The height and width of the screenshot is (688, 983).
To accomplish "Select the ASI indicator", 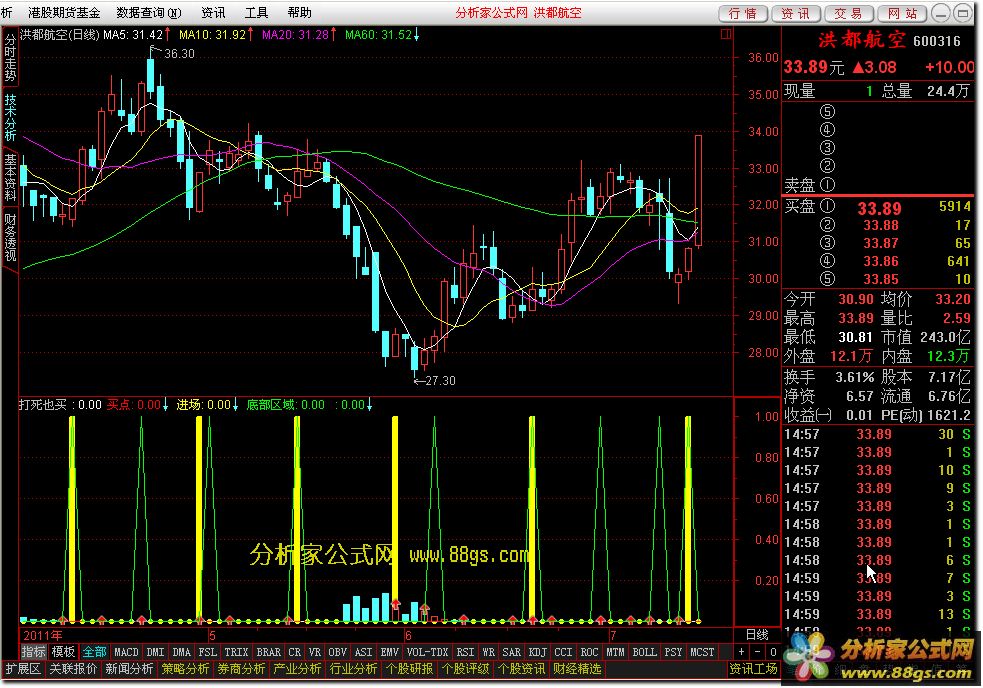I will pyautogui.click(x=364, y=652).
